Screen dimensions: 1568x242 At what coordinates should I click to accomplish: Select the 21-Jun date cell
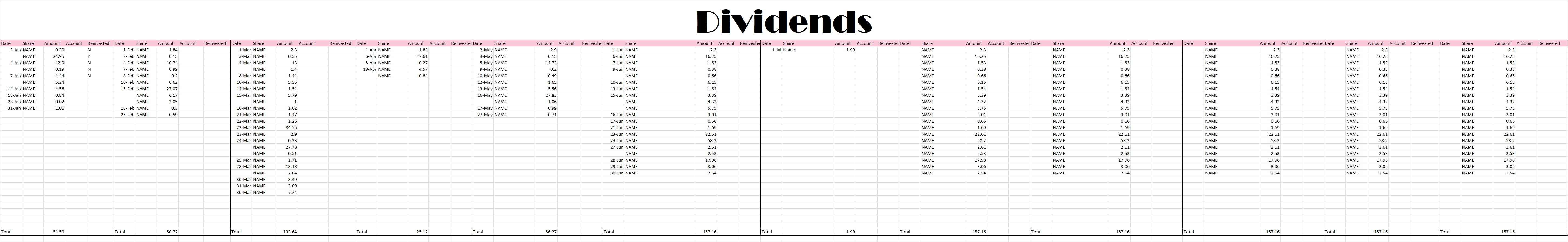614,128
